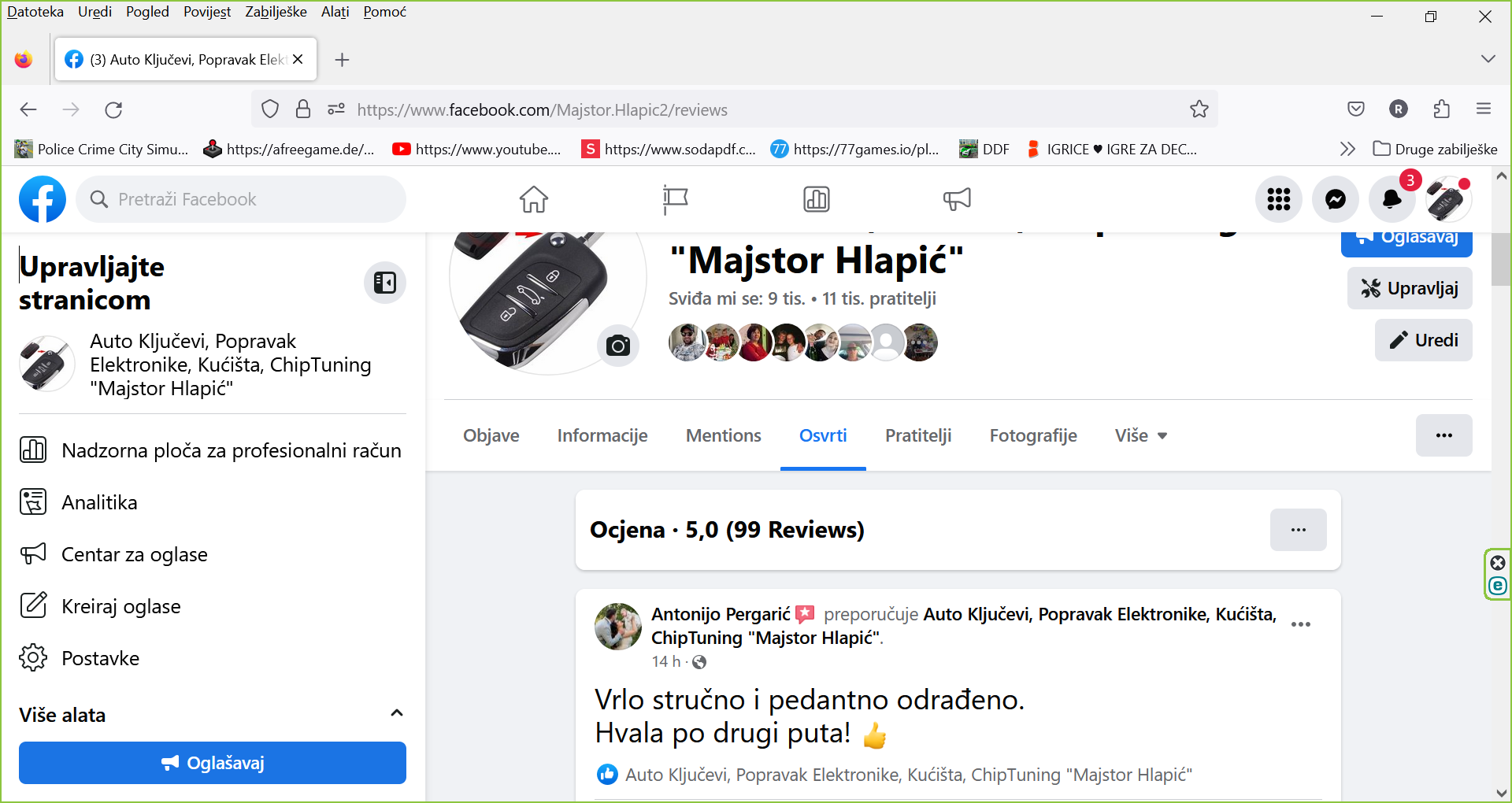Open the Firefox hamburger menu

point(1484,109)
